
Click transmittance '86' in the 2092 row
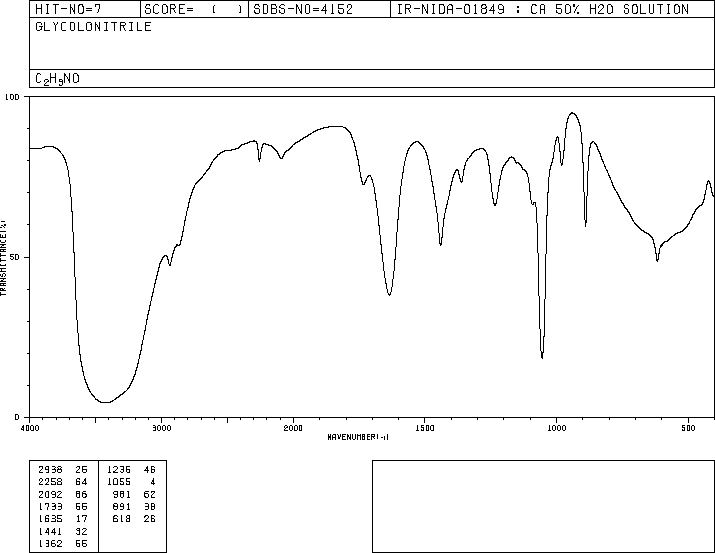pos(81,494)
